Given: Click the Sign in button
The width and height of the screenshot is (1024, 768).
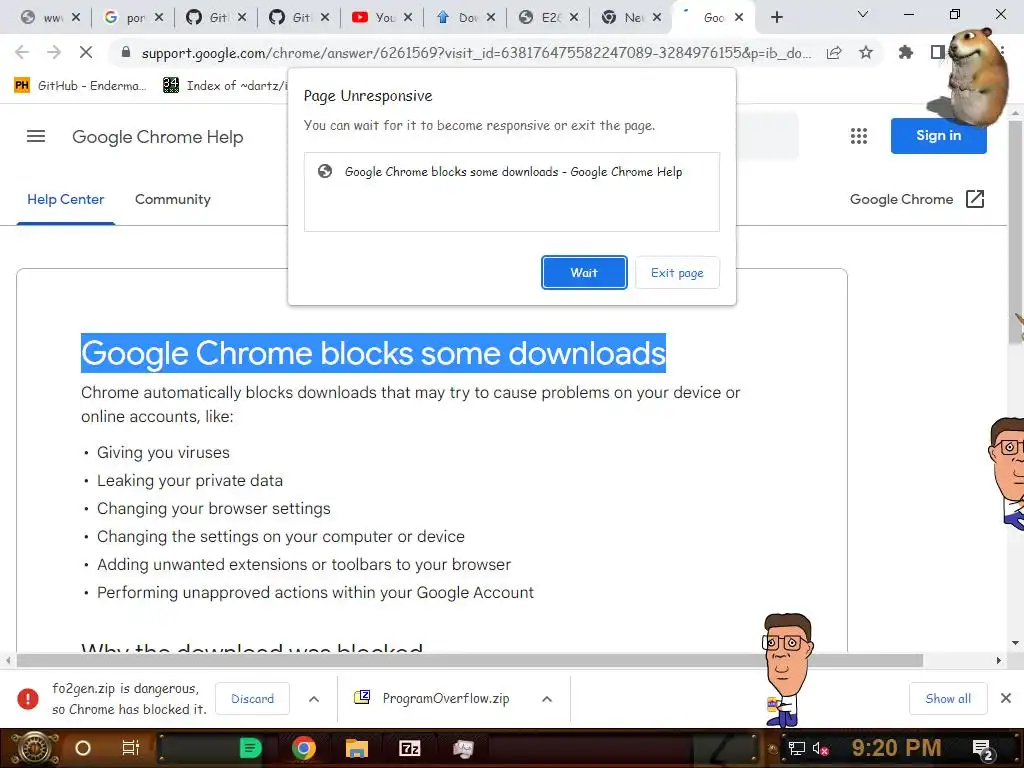Looking at the screenshot, I should click(938, 136).
